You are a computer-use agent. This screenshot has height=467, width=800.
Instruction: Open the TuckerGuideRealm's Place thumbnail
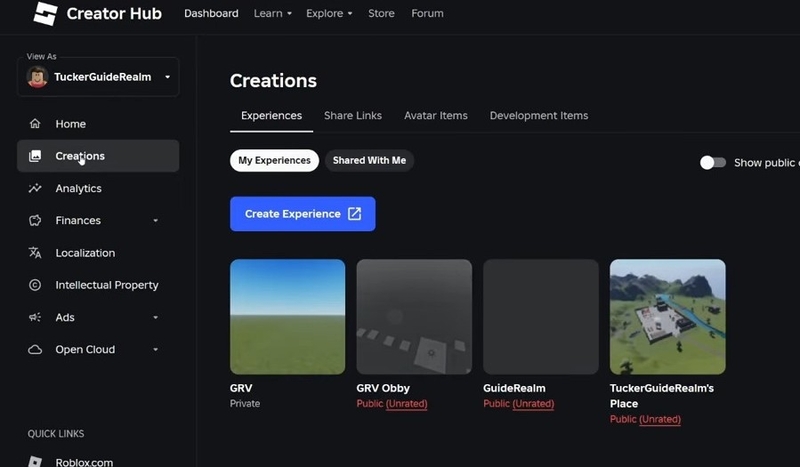[x=667, y=317]
